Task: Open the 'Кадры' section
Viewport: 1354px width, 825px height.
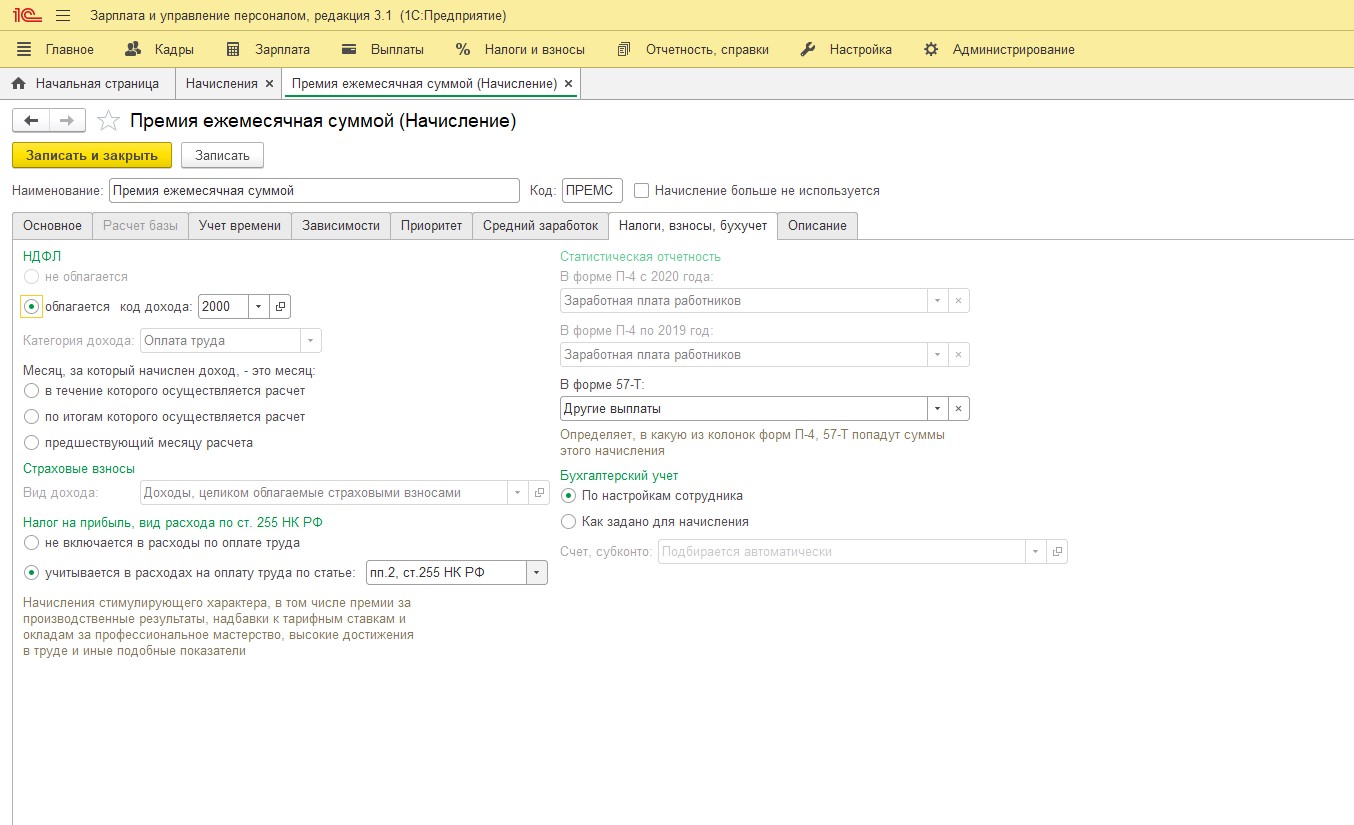Action: 160,49
